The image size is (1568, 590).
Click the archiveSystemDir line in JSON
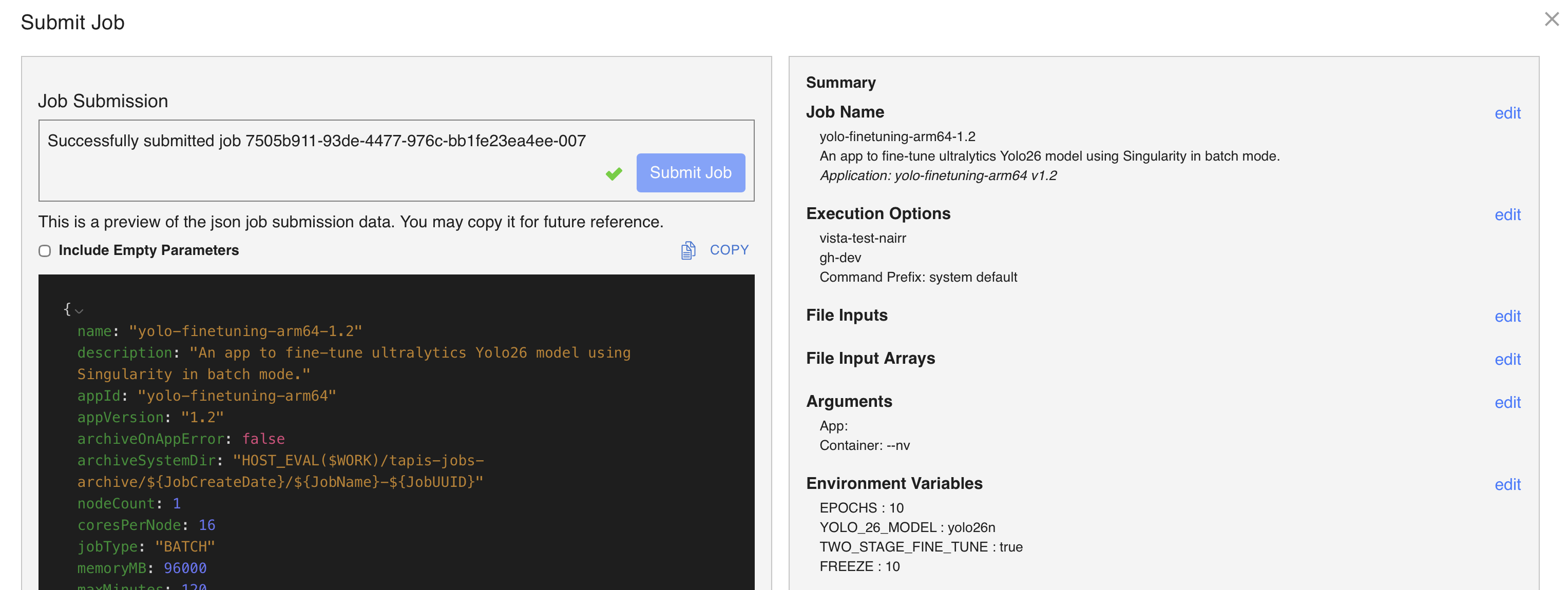[281, 471]
